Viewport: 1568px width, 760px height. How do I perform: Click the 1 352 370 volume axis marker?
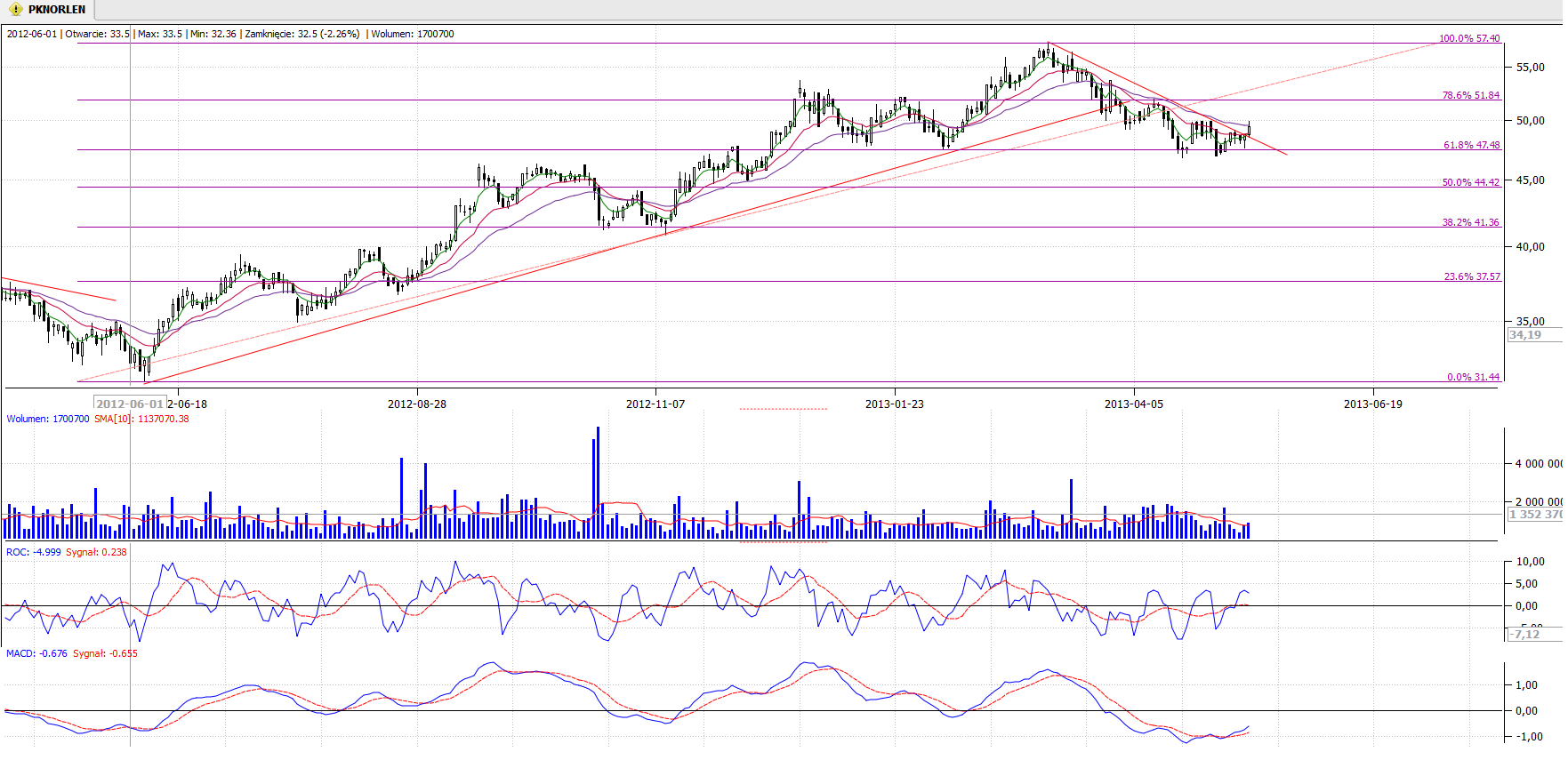pos(1535,515)
